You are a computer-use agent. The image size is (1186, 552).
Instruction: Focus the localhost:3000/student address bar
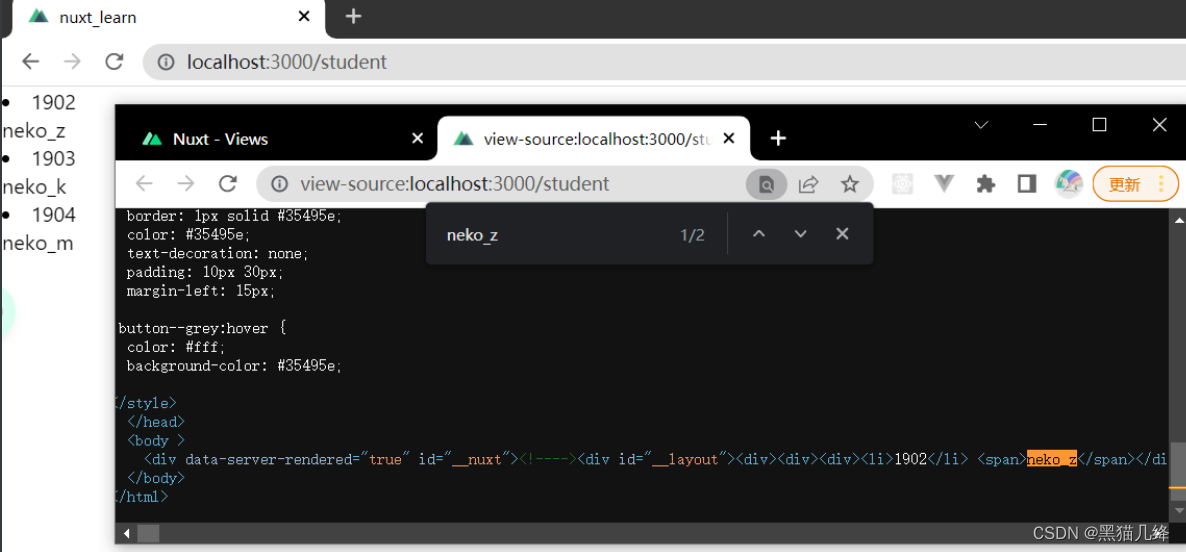coord(666,62)
